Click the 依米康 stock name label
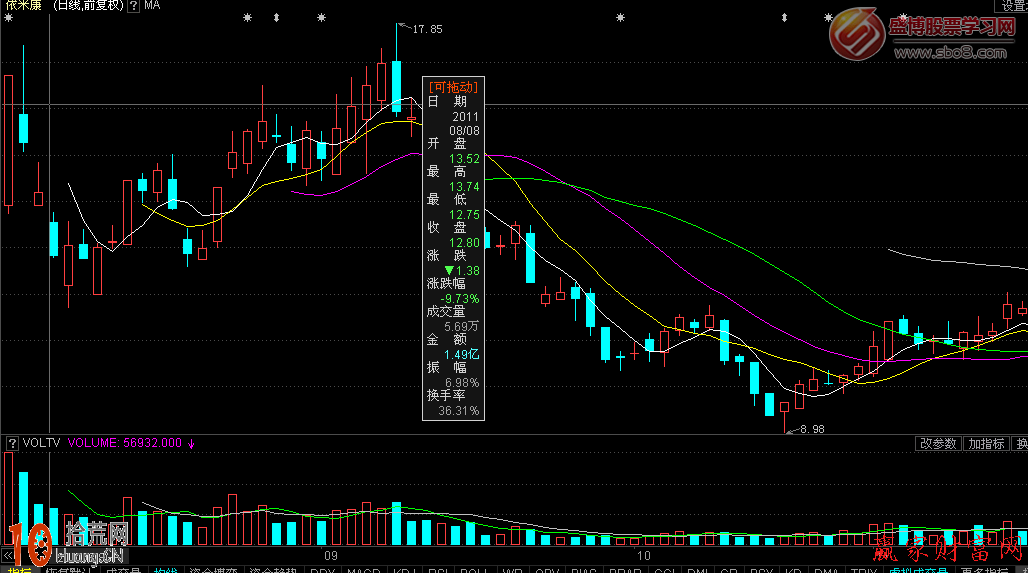Image resolution: width=1028 pixels, height=573 pixels. [21, 6]
